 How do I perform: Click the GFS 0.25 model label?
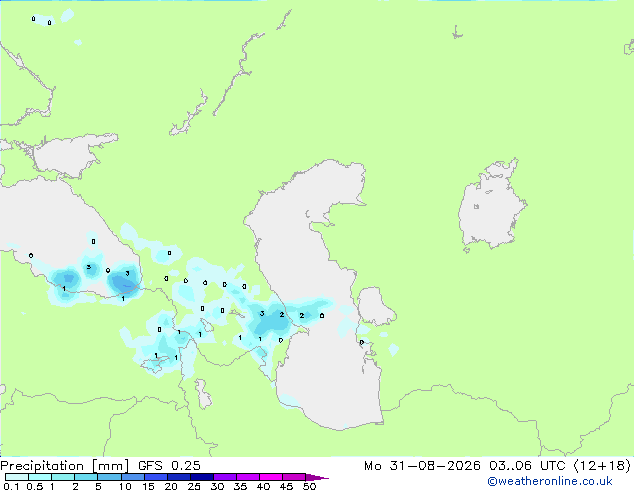point(169,466)
